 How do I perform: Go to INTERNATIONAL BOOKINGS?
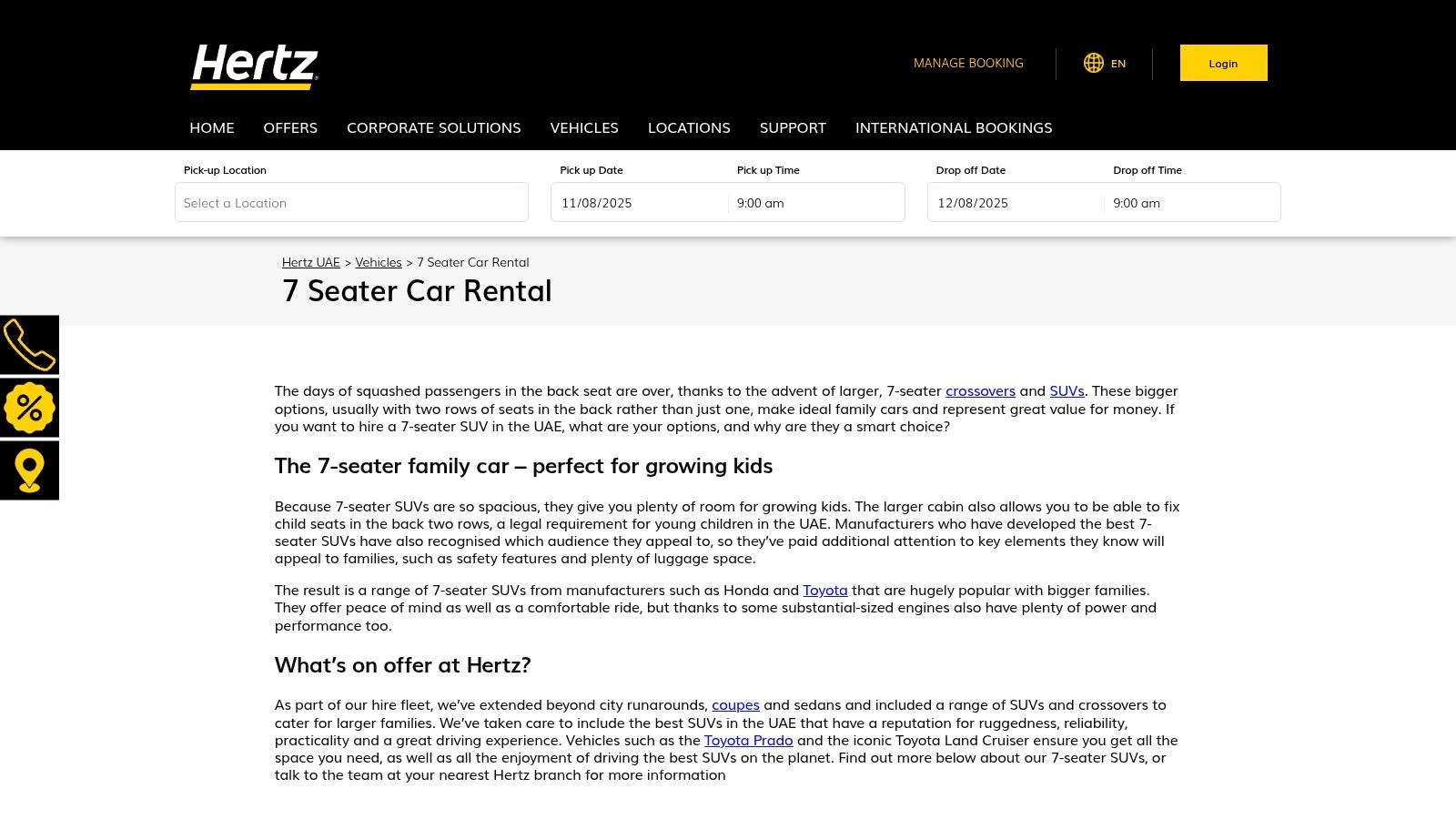click(953, 127)
